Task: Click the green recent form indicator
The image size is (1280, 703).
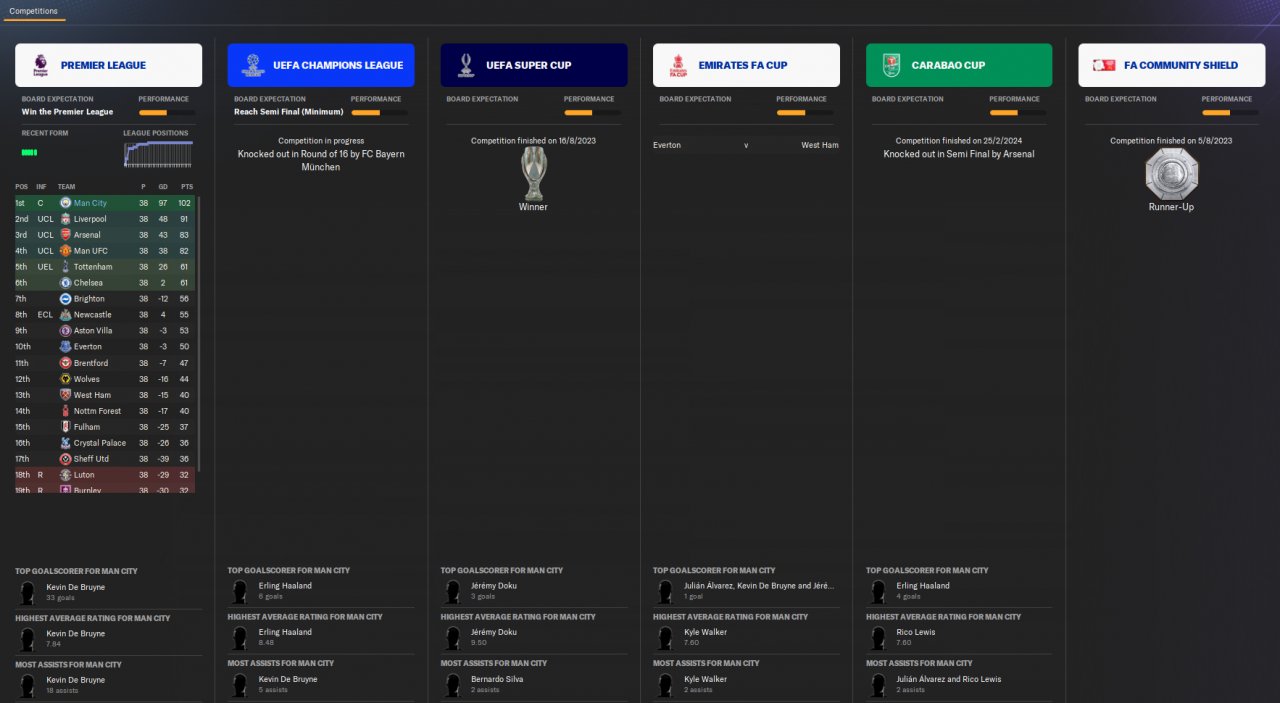Action: coord(29,152)
